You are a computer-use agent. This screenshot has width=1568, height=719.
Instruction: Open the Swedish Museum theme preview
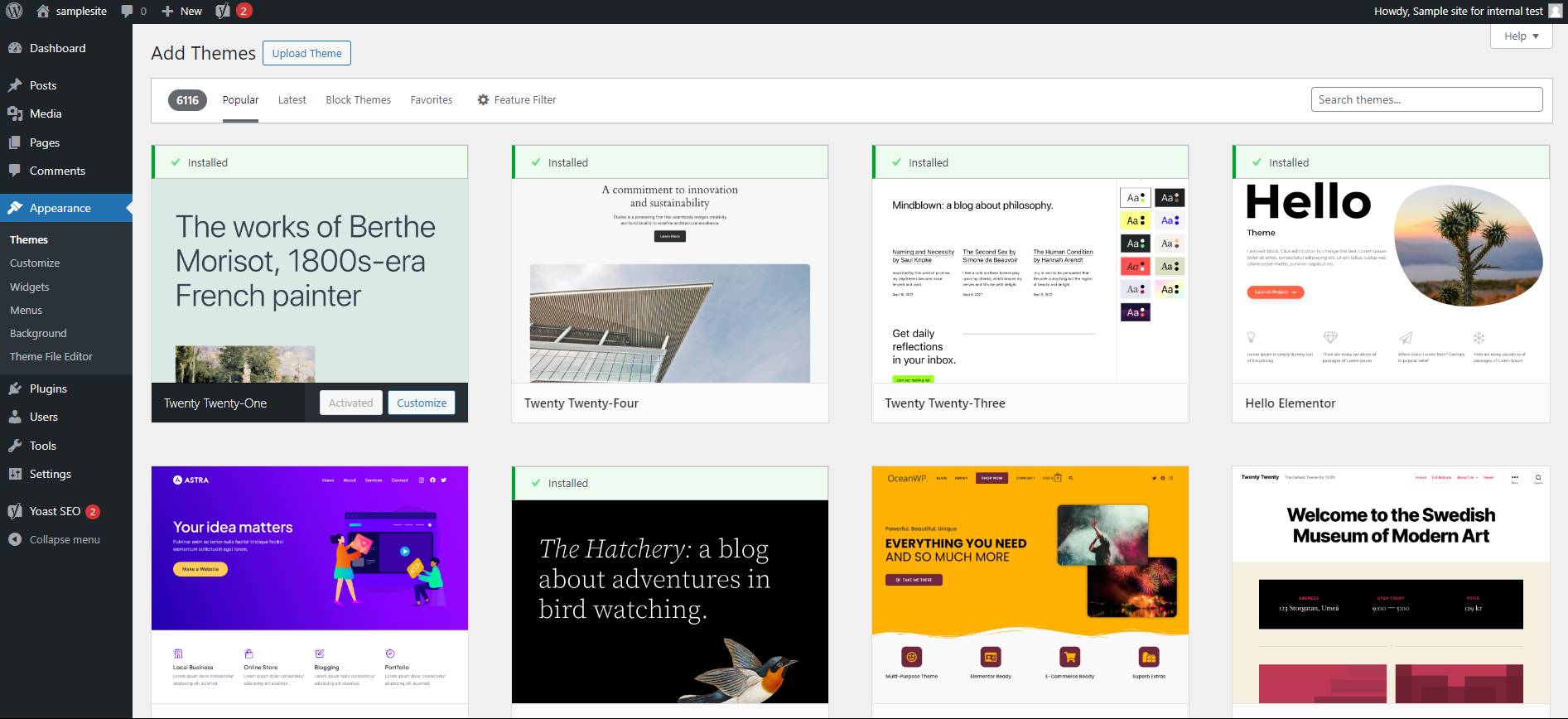1391,585
